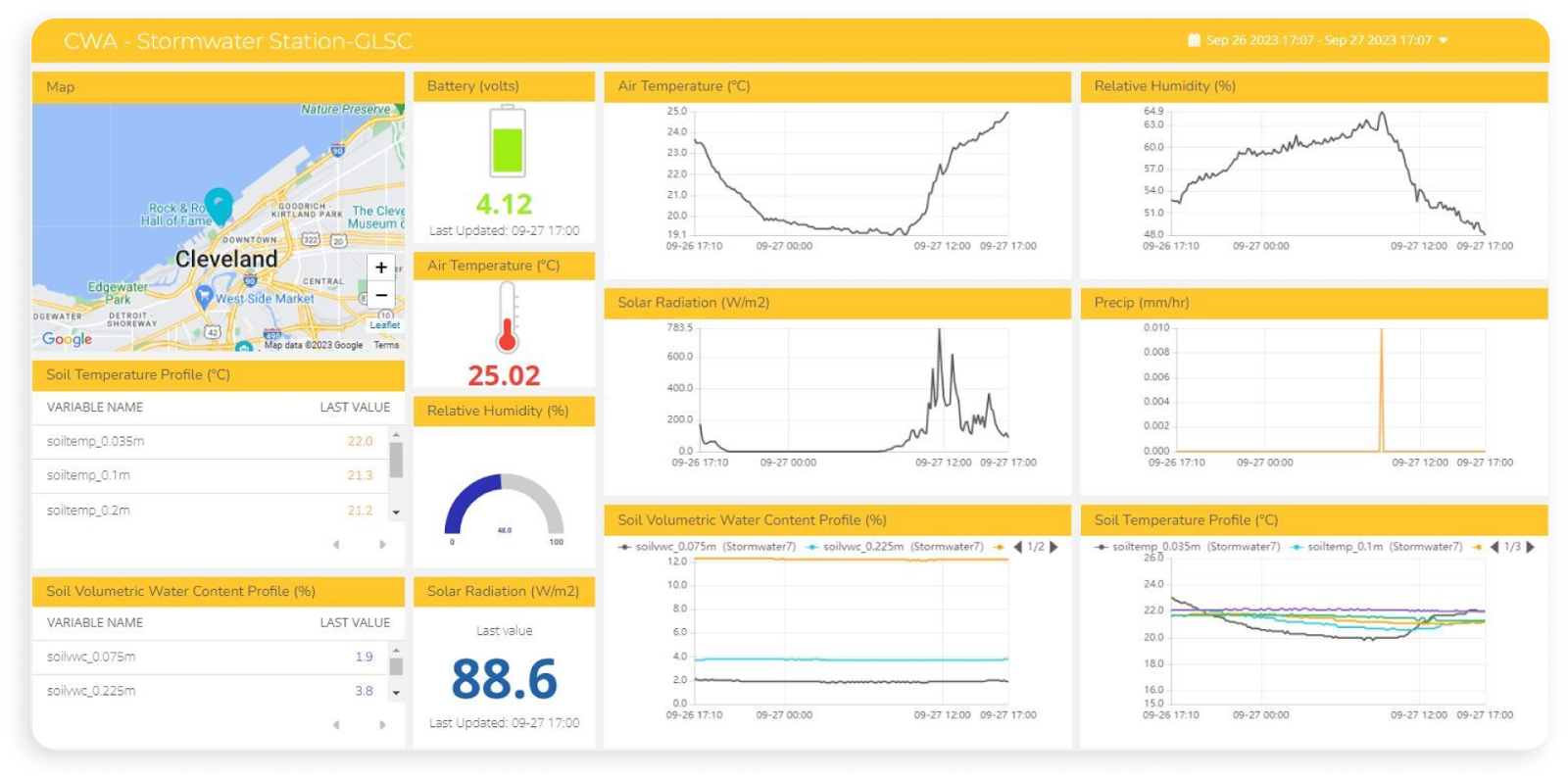Click the map zoom out minus button
1568x781 pixels.
[x=381, y=294]
